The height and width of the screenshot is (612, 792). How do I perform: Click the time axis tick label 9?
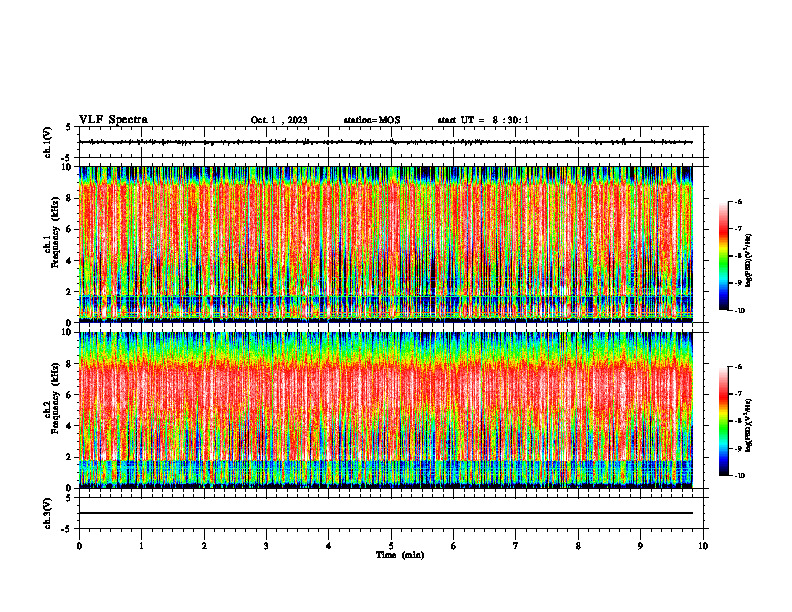(640, 546)
